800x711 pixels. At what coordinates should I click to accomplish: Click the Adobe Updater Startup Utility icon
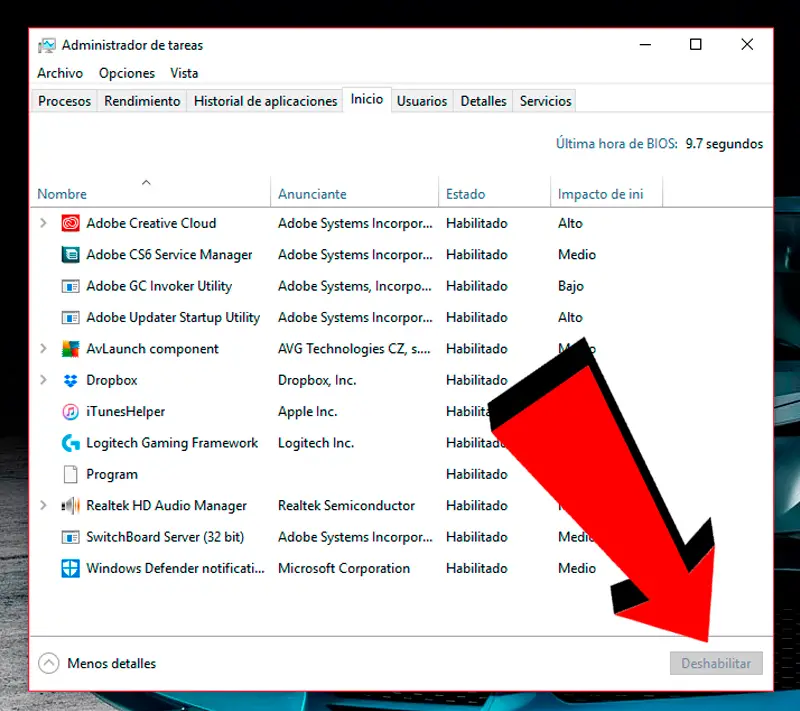coord(70,318)
